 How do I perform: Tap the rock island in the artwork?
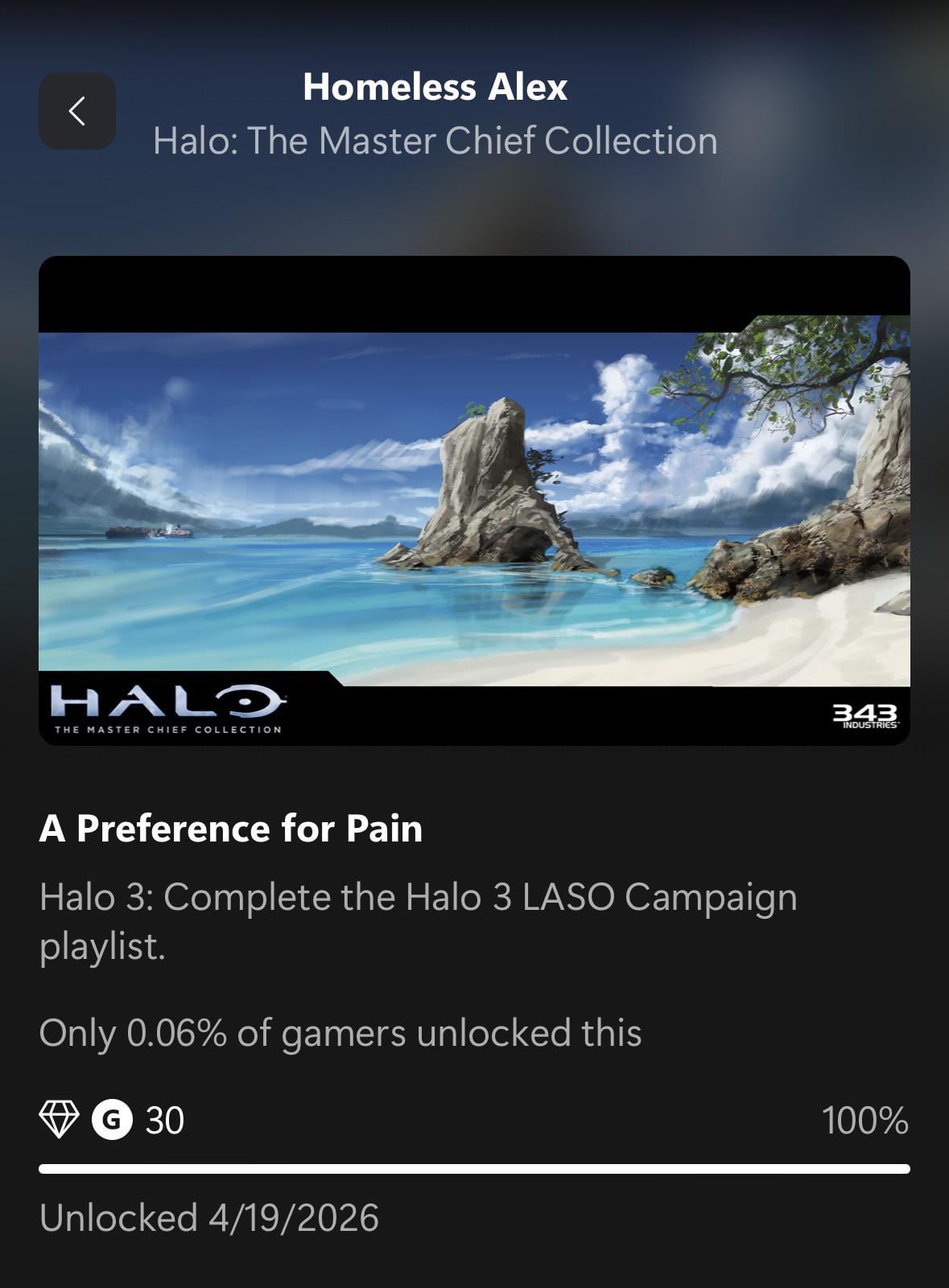(491, 487)
